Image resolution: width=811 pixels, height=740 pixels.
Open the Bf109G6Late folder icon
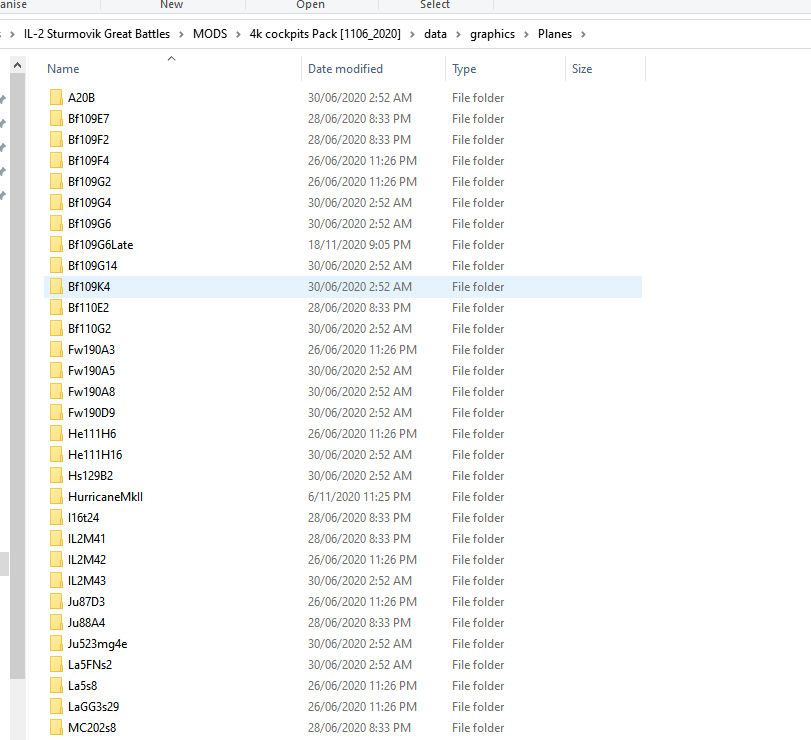pos(57,244)
